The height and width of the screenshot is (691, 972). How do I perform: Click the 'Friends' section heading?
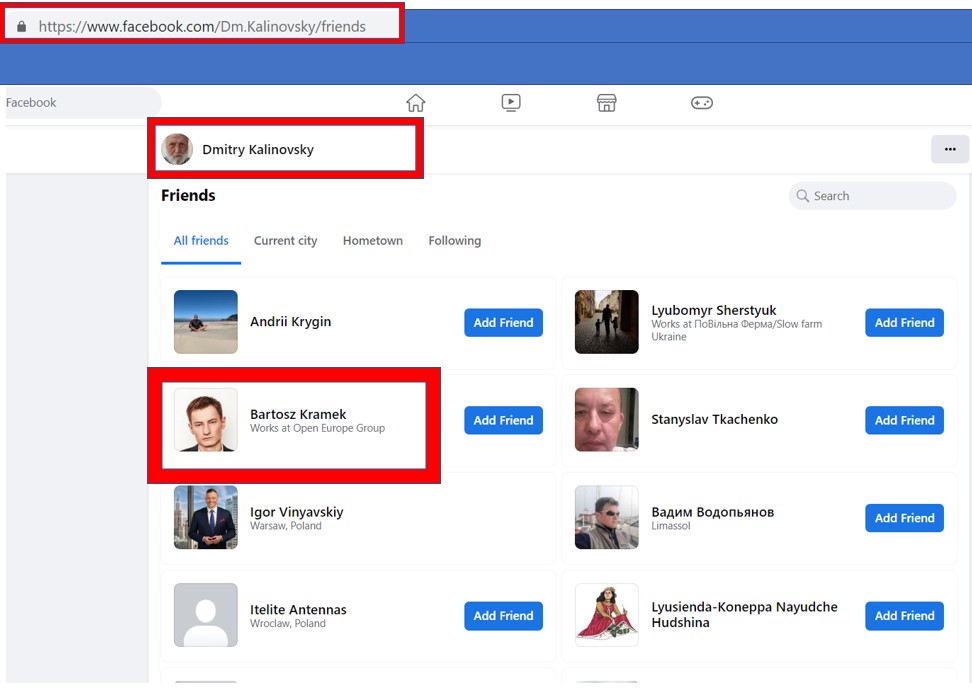[188, 196]
